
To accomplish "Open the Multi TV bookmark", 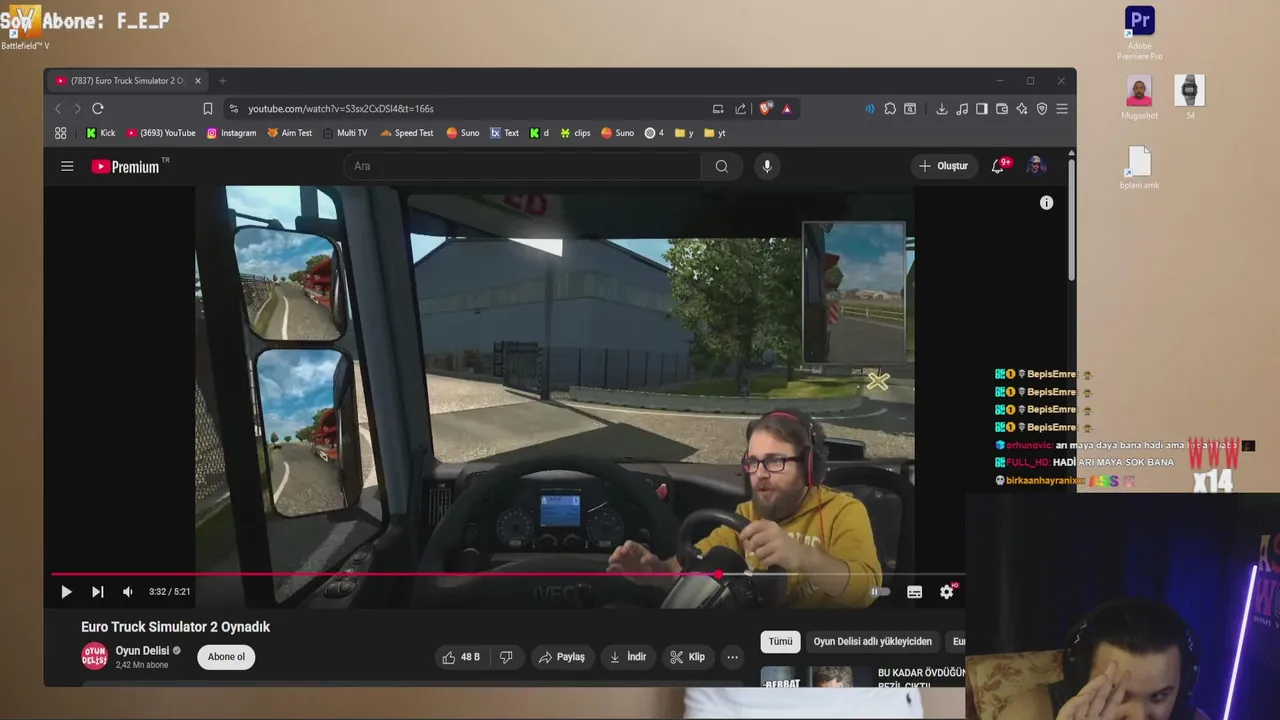I will click(345, 133).
